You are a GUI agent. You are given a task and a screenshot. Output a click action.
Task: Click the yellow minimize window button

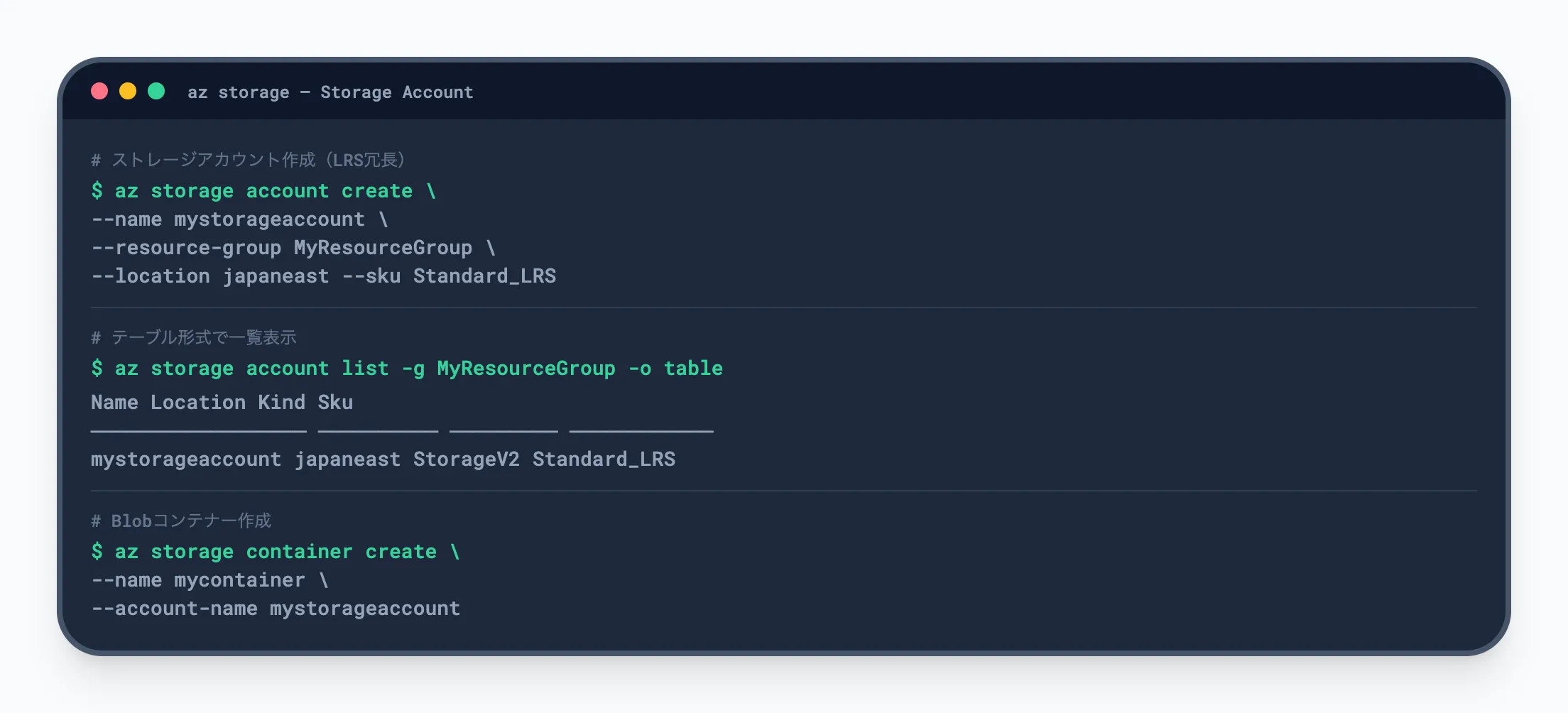click(128, 92)
